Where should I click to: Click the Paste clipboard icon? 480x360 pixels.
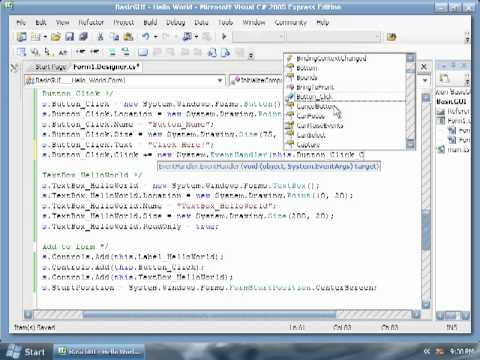[128, 37]
